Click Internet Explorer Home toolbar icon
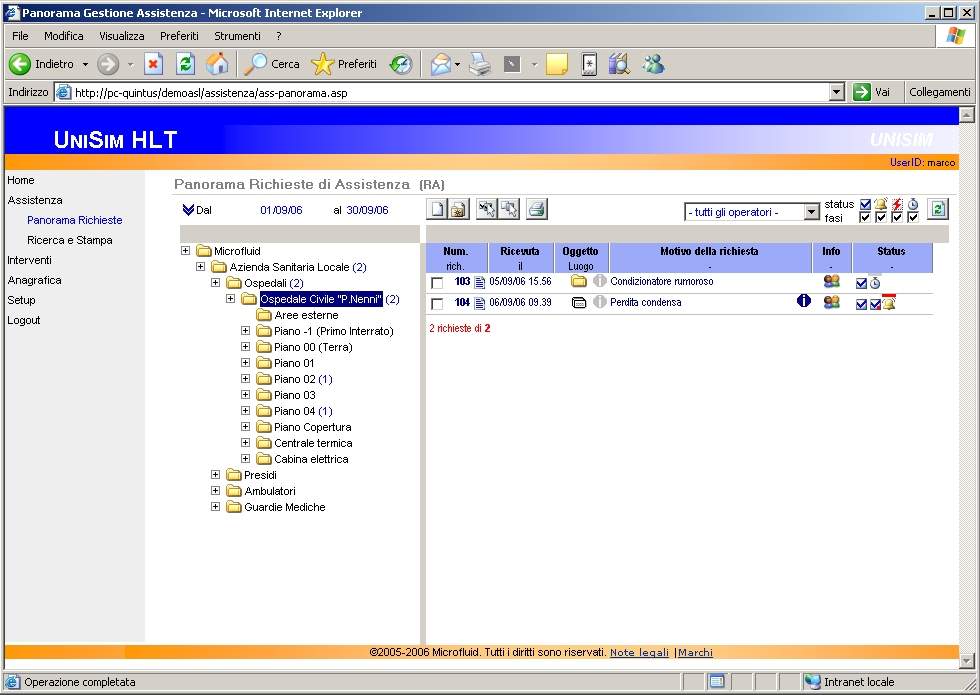Viewport: 980px width, 695px height. click(217, 64)
